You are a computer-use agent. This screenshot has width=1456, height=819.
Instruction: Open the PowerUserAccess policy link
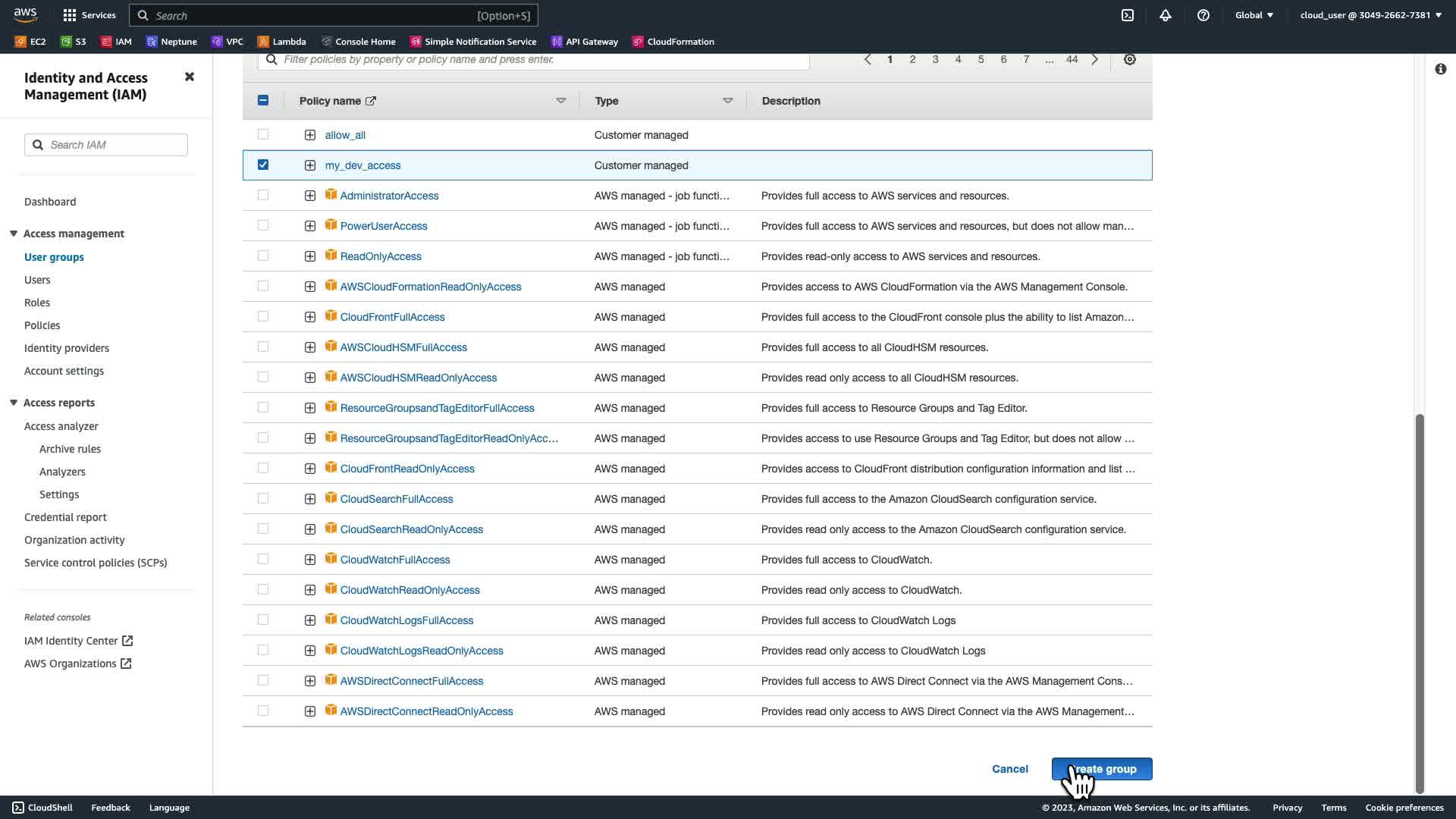(x=384, y=226)
